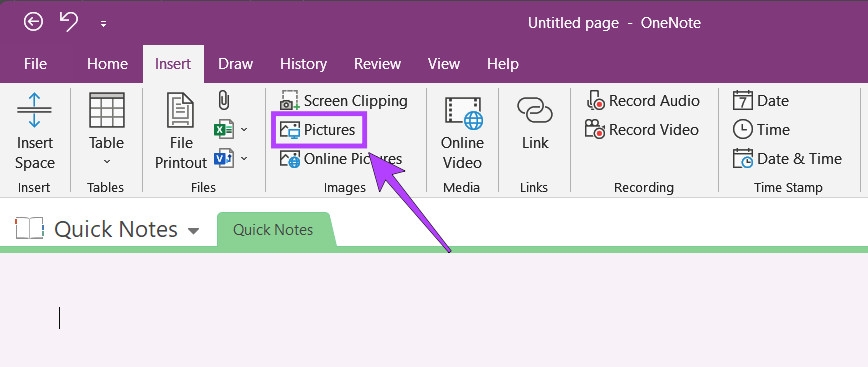Open the Quick Notes notebook dropdown
Image resolution: width=868 pixels, height=367 pixels.
[193, 230]
